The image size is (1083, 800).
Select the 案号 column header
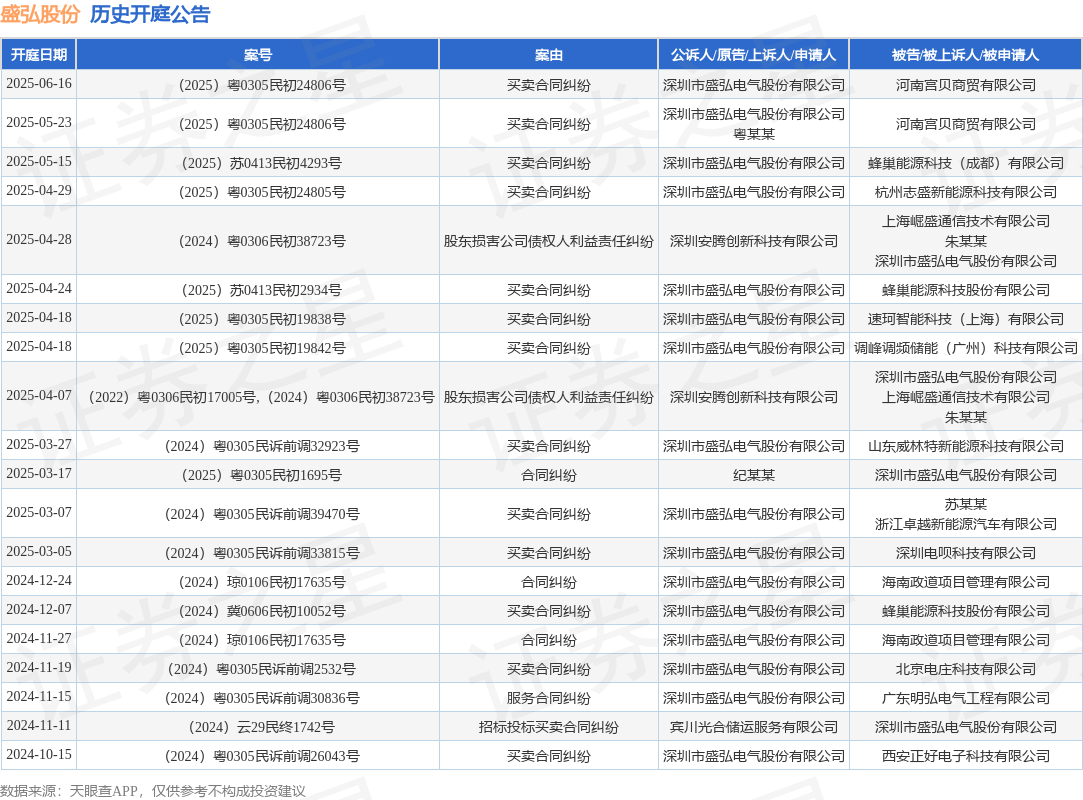pos(258,55)
